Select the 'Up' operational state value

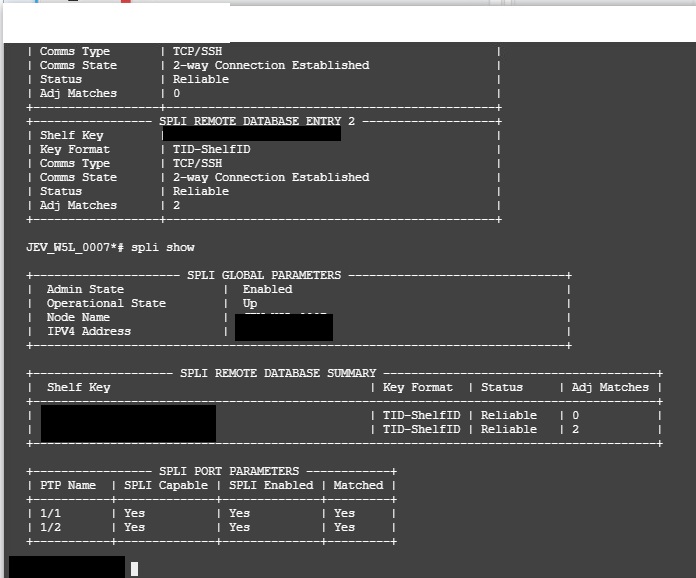coord(250,304)
